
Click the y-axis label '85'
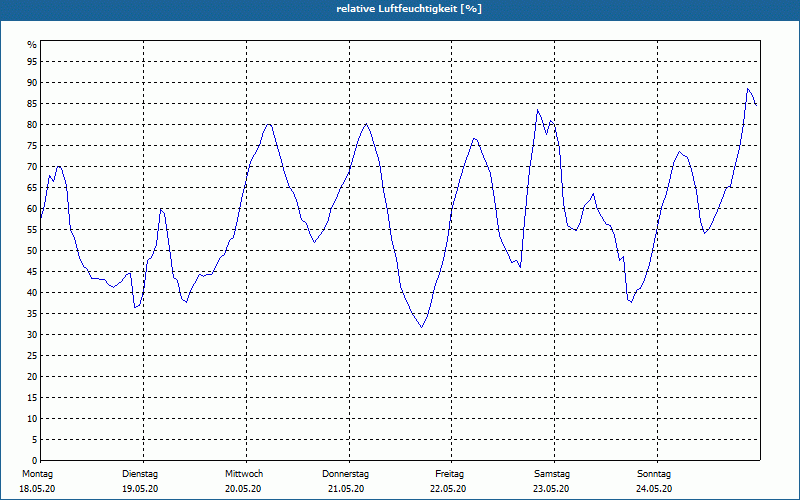point(32,104)
